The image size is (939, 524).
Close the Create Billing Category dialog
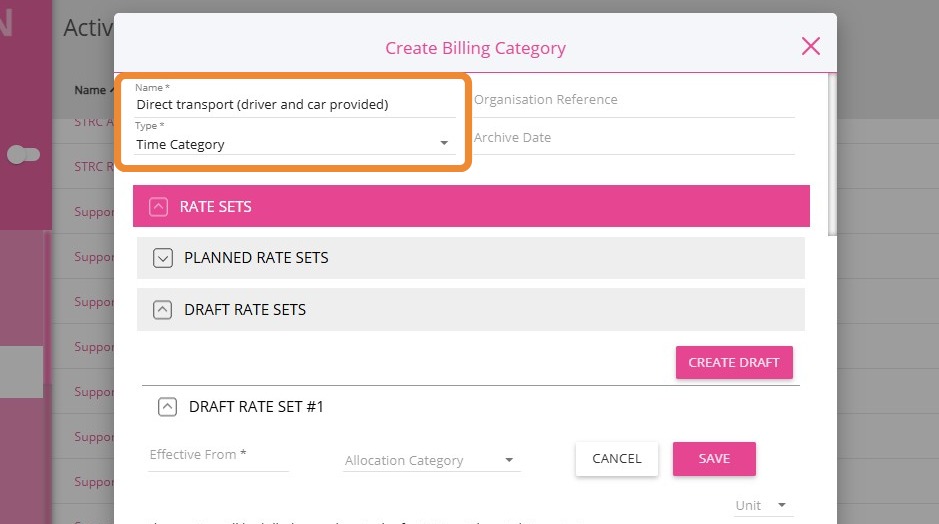pos(810,46)
